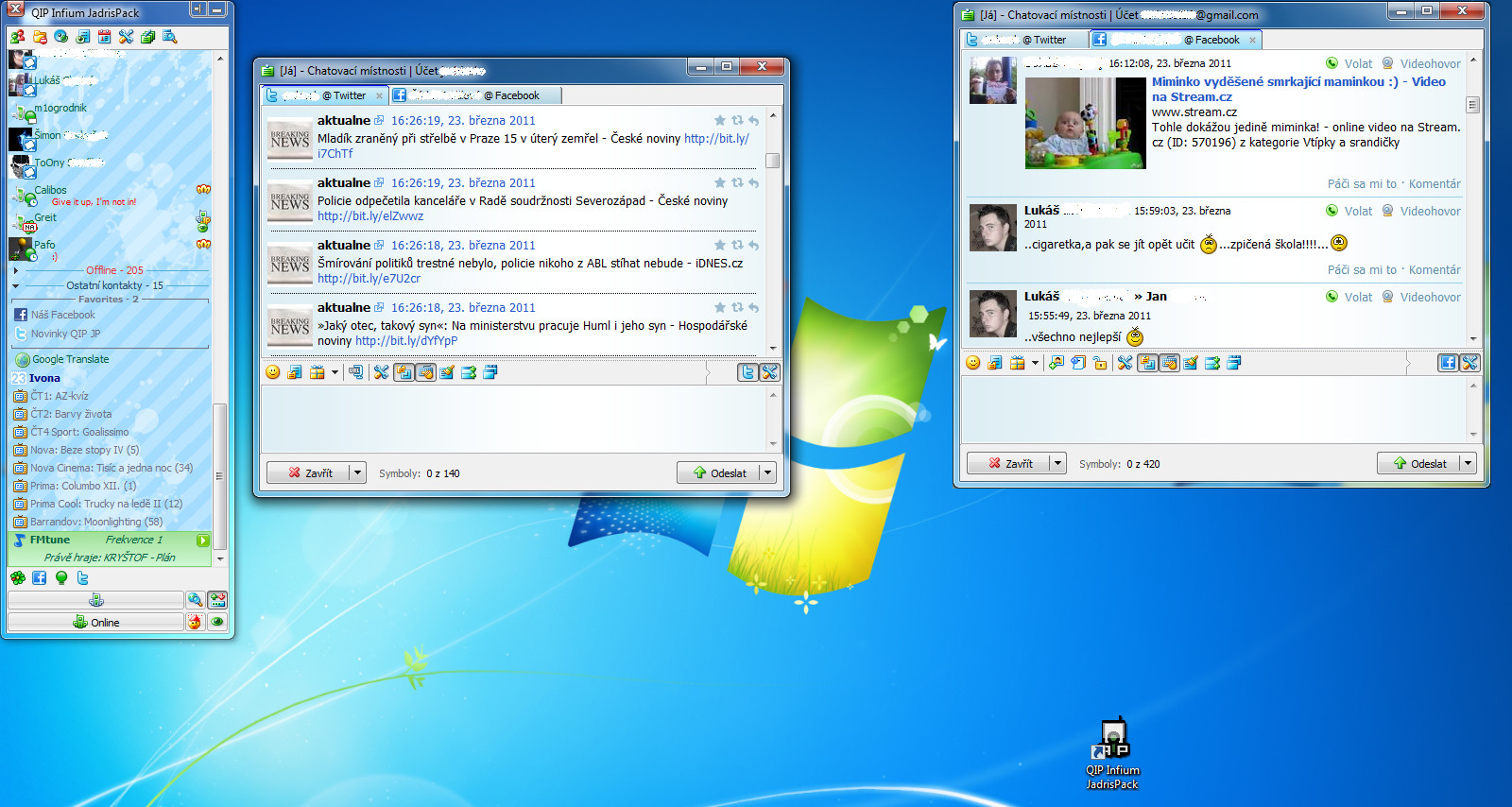Open QIP Infium JadrisPack desktop shortcut
Screen dimensions: 1512x807
tap(1112, 753)
